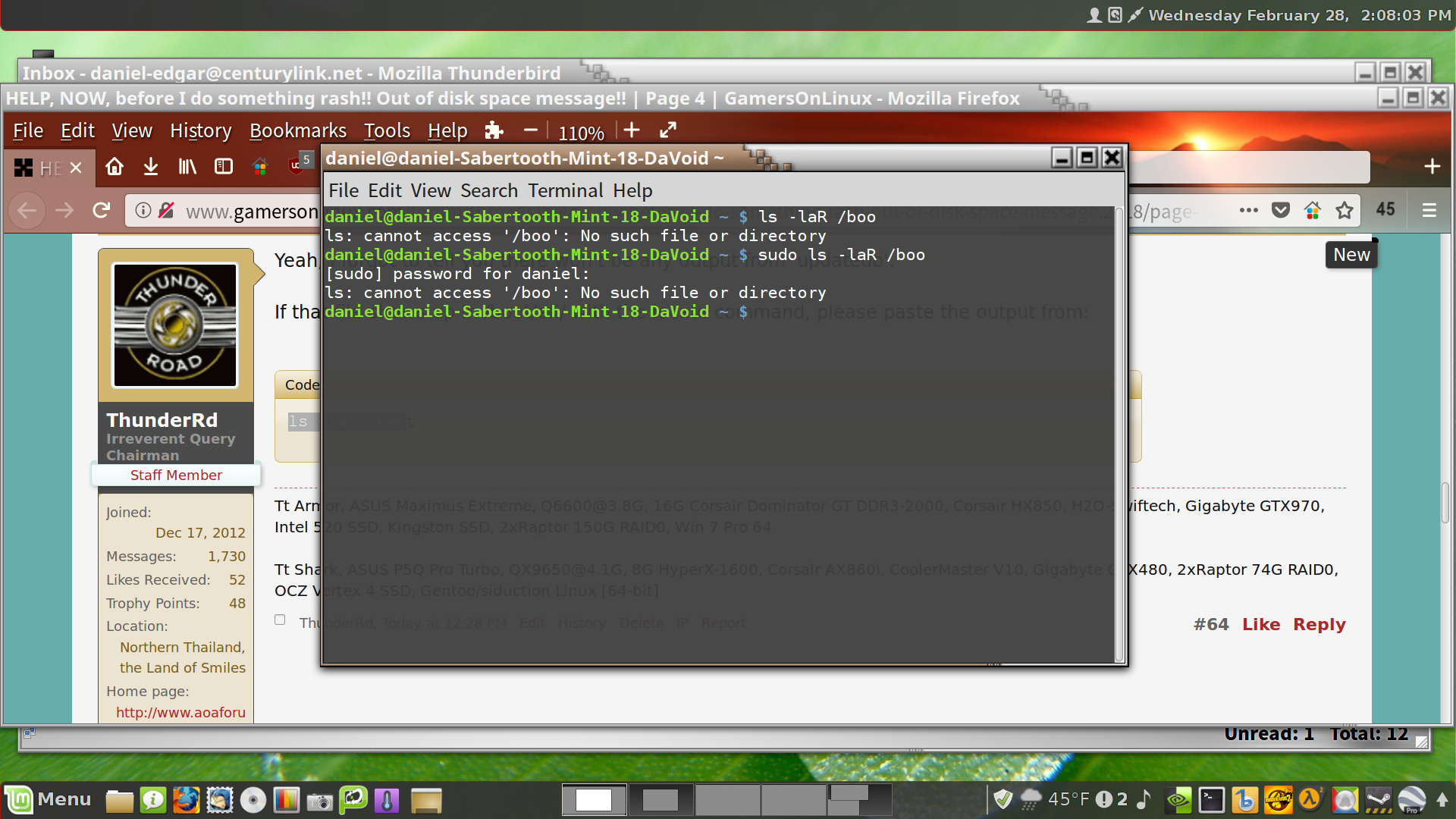Open Google Earth Pro launcher
Screen dimensions: 1456x819
1411,800
